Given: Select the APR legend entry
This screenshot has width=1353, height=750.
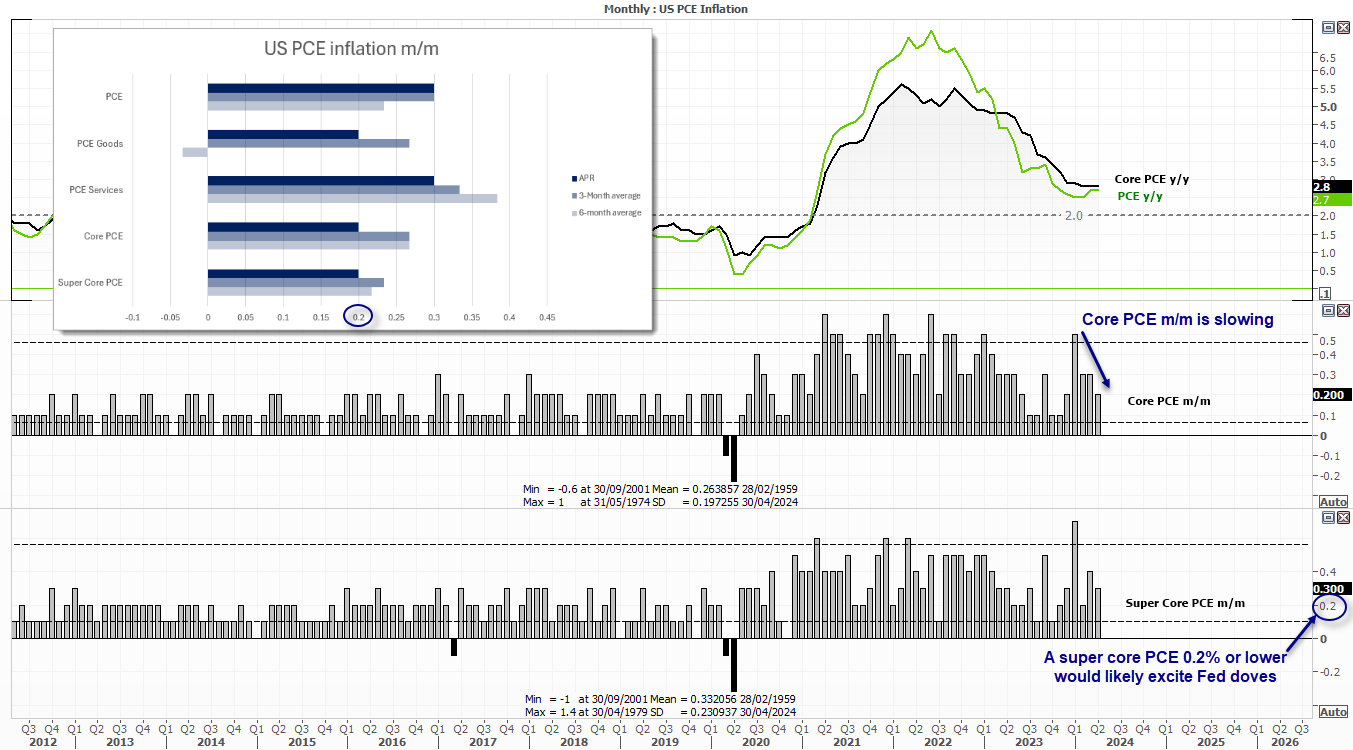Looking at the screenshot, I should [x=586, y=178].
